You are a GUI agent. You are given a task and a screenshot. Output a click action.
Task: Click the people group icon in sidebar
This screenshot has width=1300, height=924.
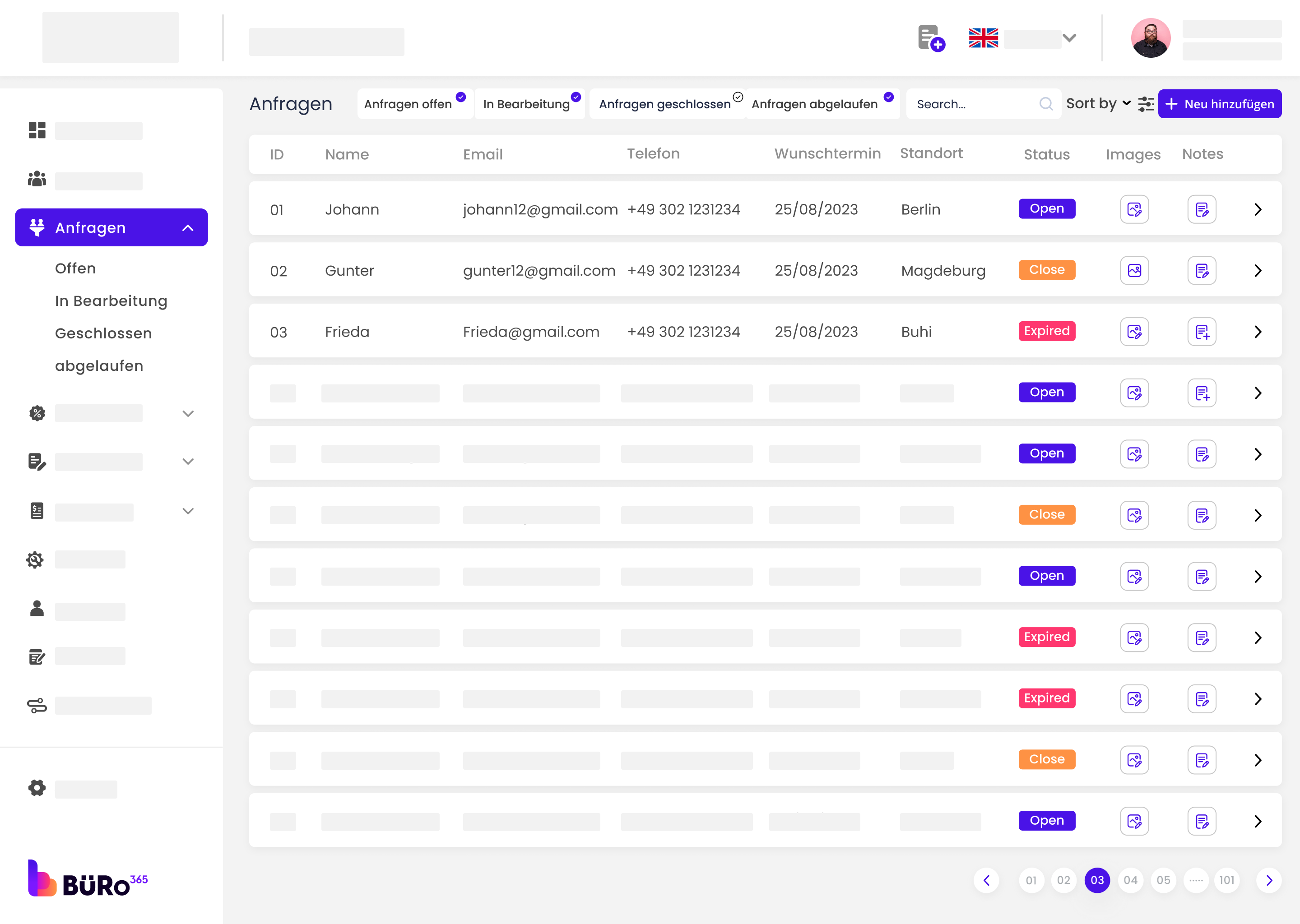coord(37,179)
